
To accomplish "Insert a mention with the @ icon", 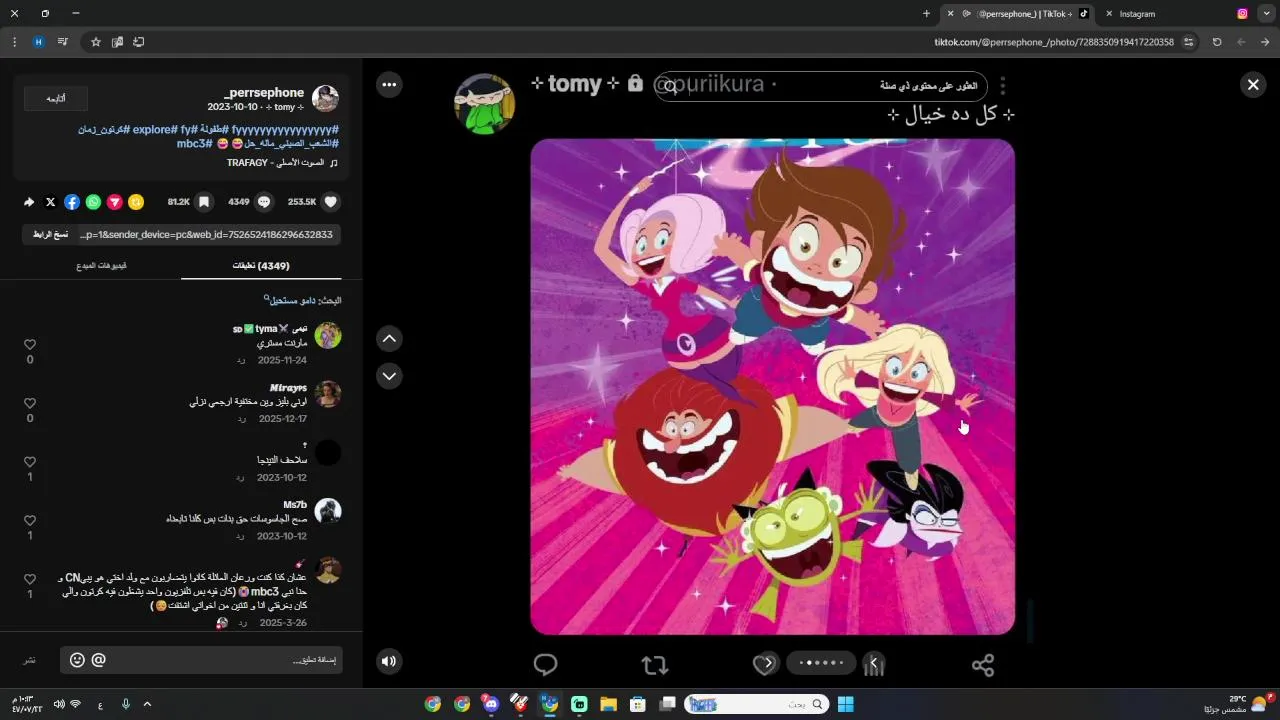I will click(98, 660).
